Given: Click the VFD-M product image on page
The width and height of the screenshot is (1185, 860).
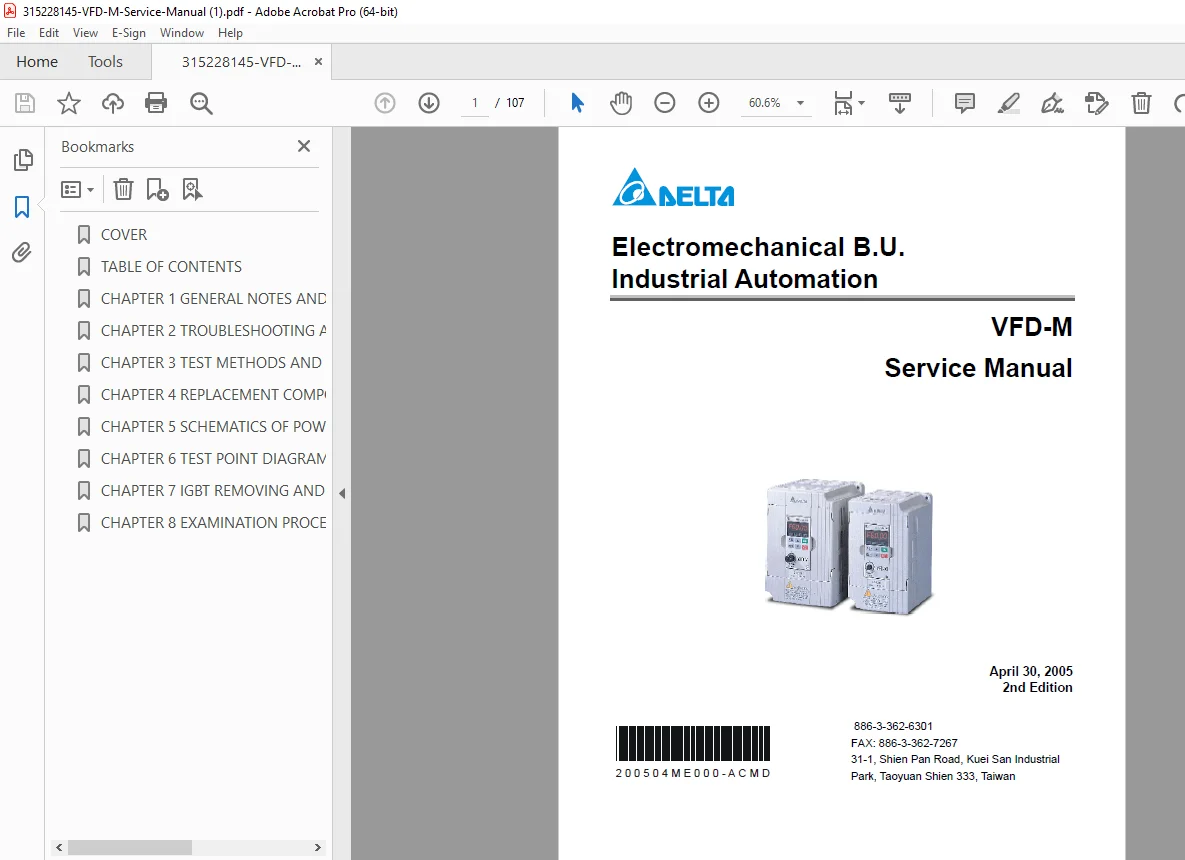Looking at the screenshot, I should (849, 546).
